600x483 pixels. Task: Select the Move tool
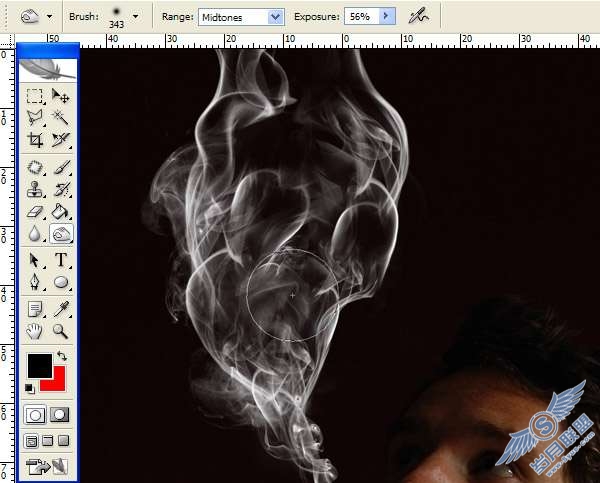click(60, 96)
